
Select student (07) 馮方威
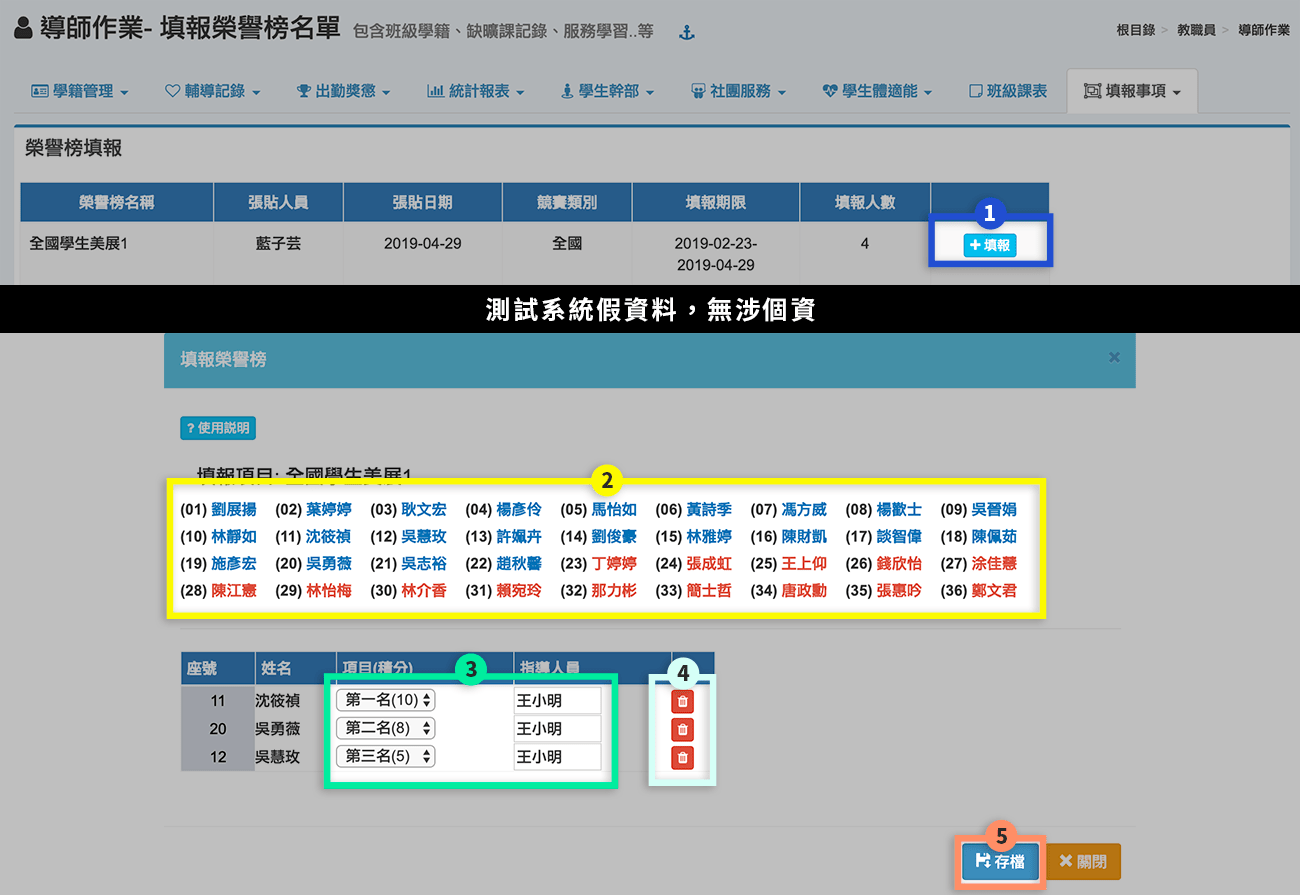pyautogui.click(x=804, y=509)
